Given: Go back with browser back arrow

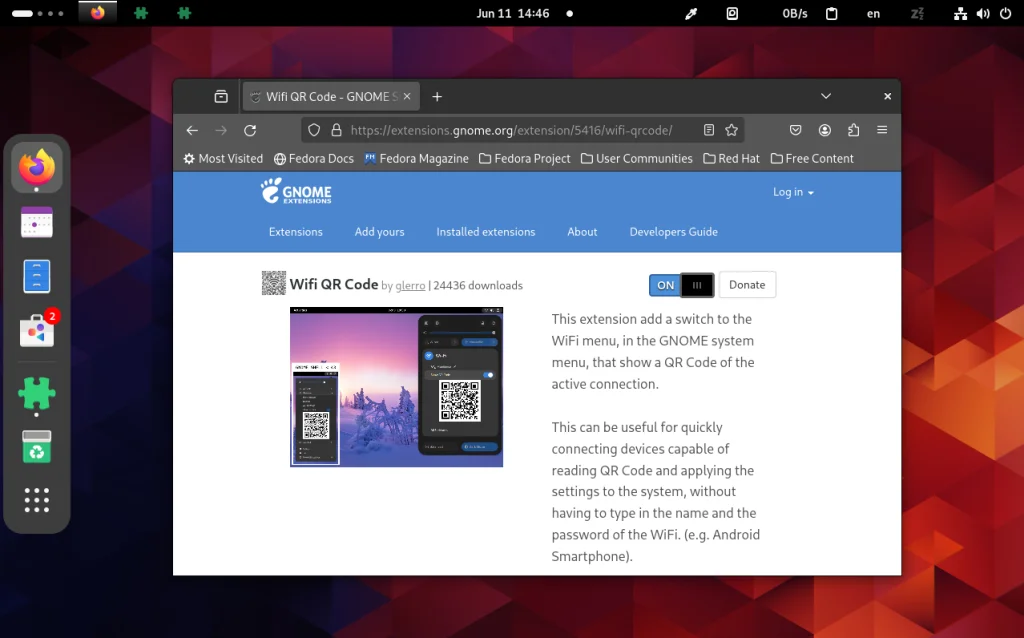Looking at the screenshot, I should [192, 130].
